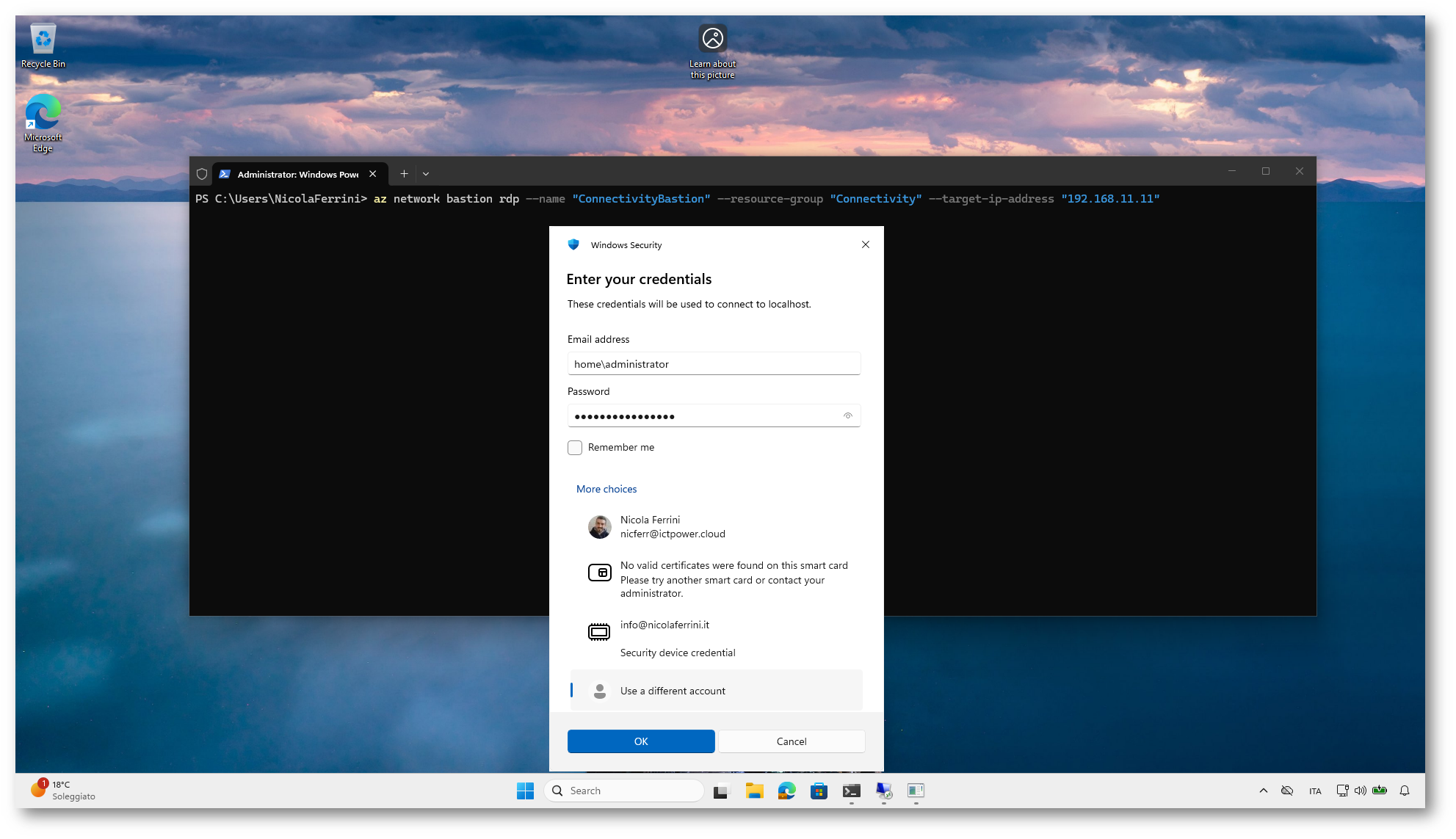Open File Explorer from taskbar
Image resolution: width=1456 pixels, height=839 pixels.
coord(754,791)
